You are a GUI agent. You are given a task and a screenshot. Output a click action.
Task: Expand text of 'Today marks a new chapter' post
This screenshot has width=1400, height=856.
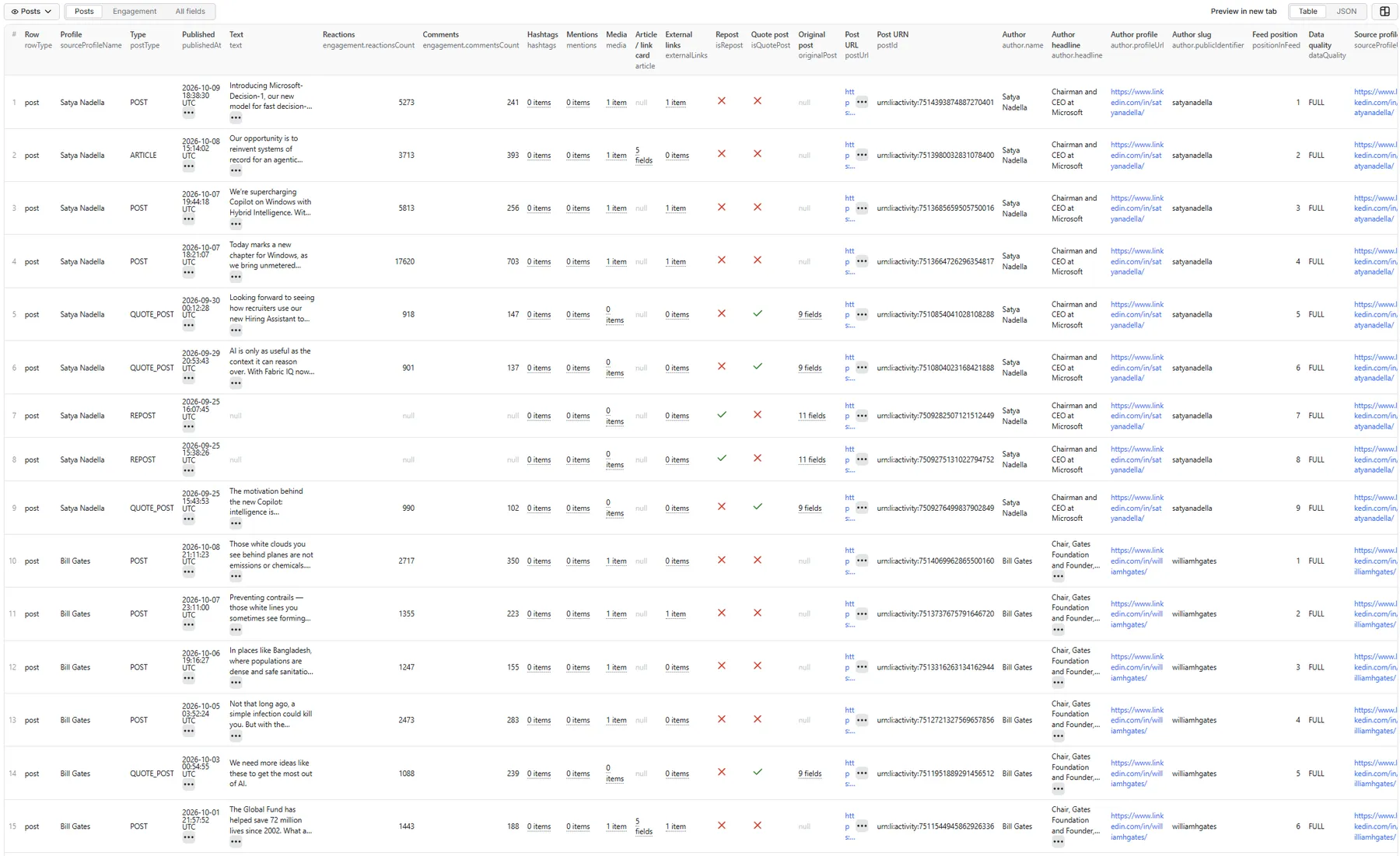click(x=236, y=277)
